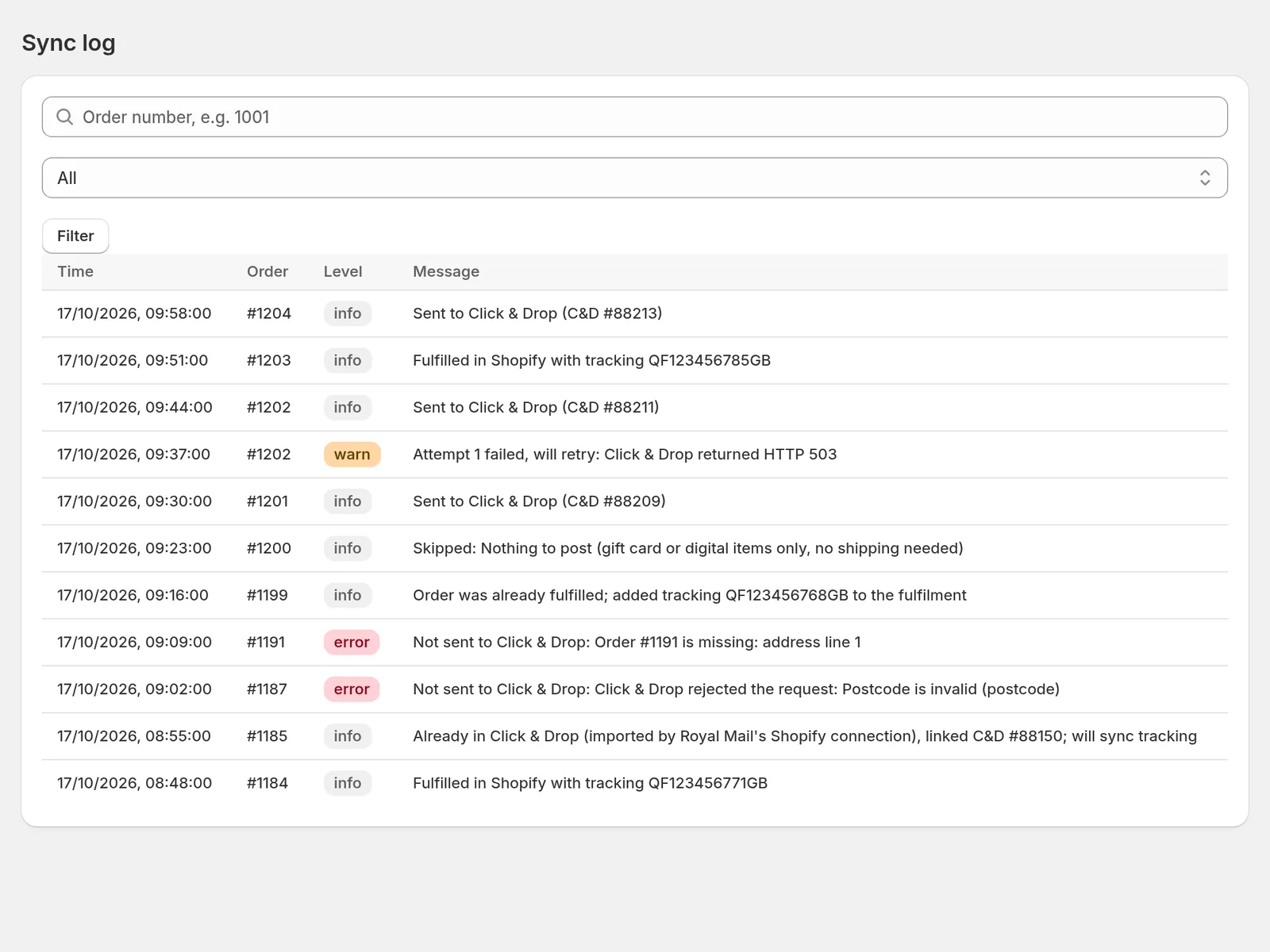Click message with tracking QF123456771GB
1270x952 pixels.
[x=591, y=783]
